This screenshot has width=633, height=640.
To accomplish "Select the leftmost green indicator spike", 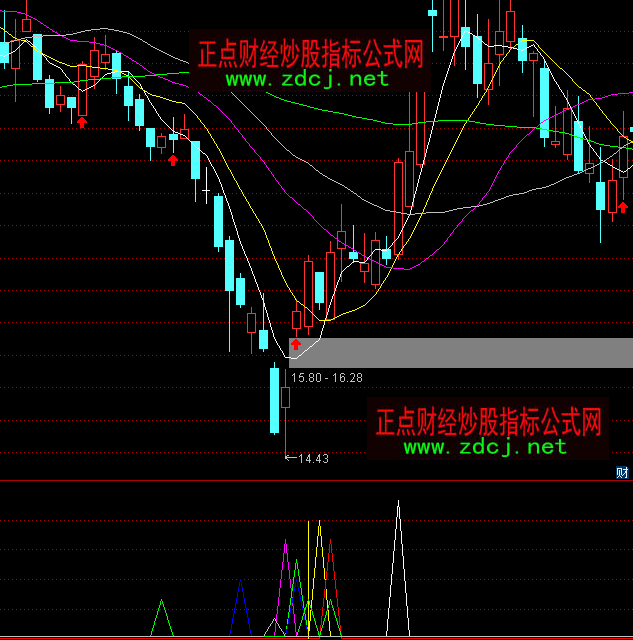I will (x=162, y=616).
